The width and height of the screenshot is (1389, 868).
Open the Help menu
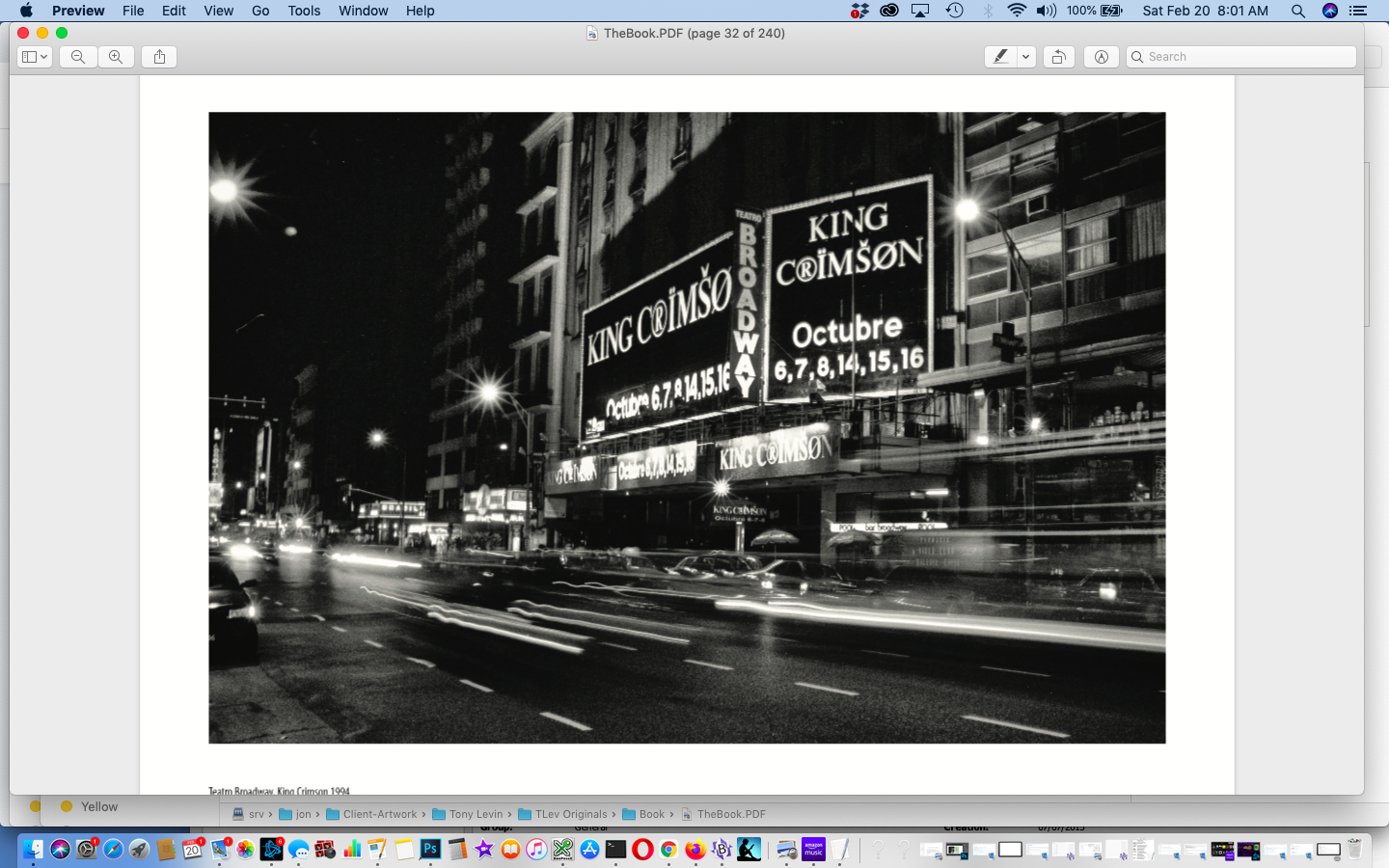click(x=420, y=11)
